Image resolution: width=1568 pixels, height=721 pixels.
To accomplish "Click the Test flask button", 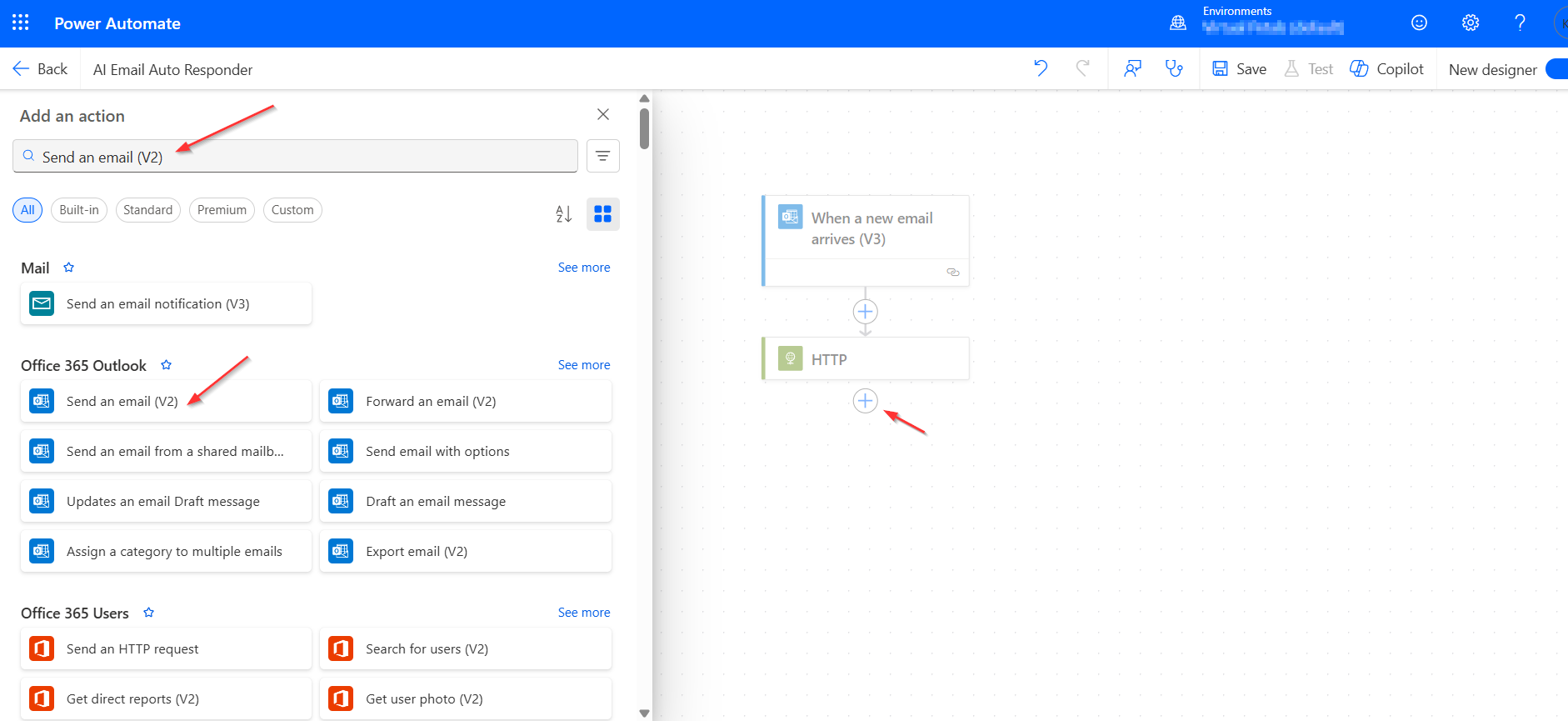I will click(1308, 69).
